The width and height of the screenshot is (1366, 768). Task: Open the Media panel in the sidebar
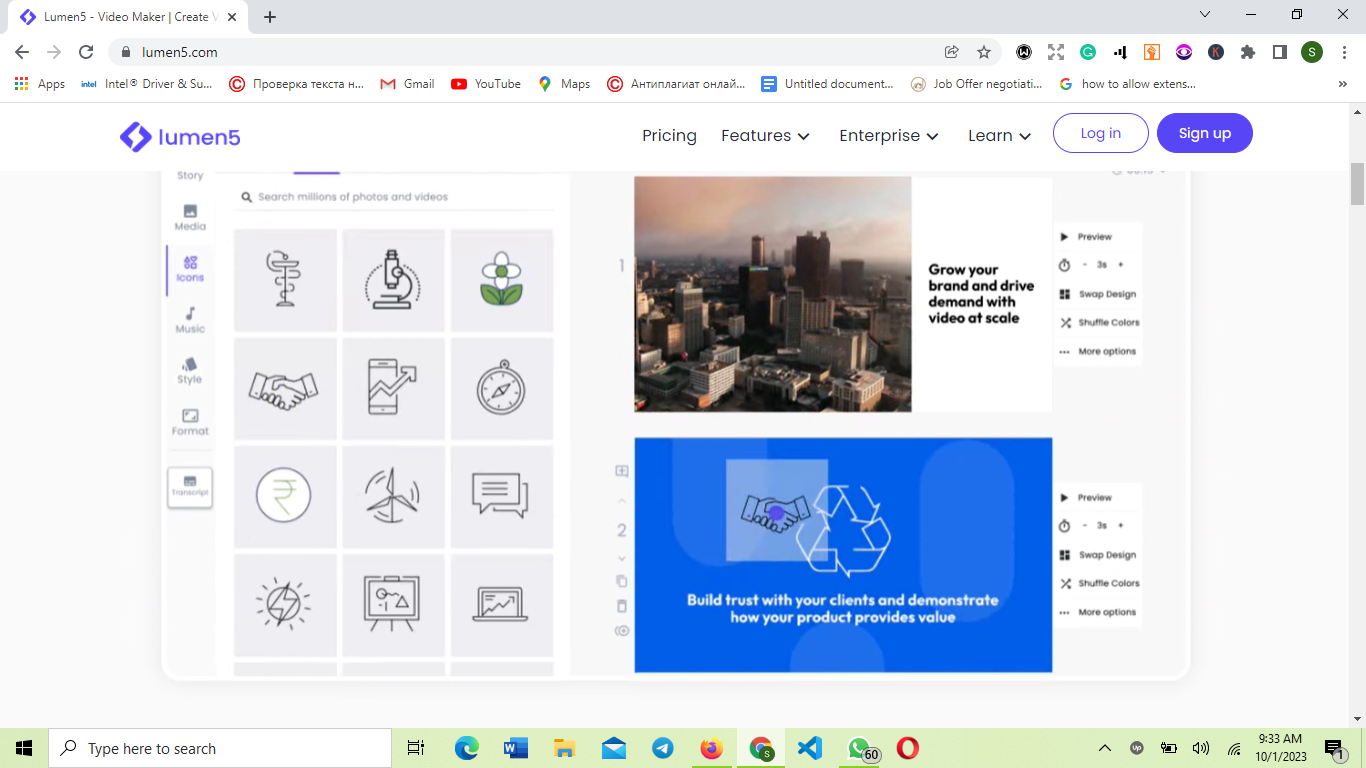coord(190,217)
